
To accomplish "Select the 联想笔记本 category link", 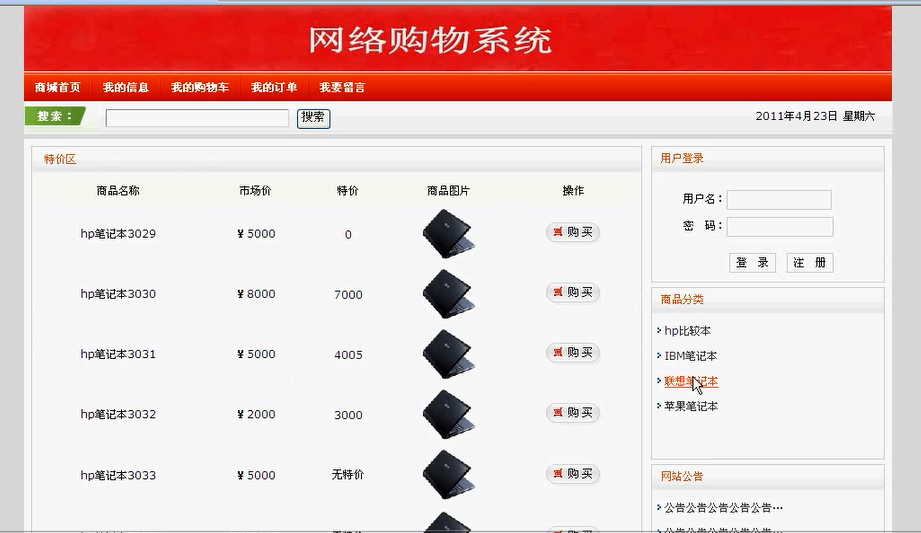I will (x=691, y=381).
